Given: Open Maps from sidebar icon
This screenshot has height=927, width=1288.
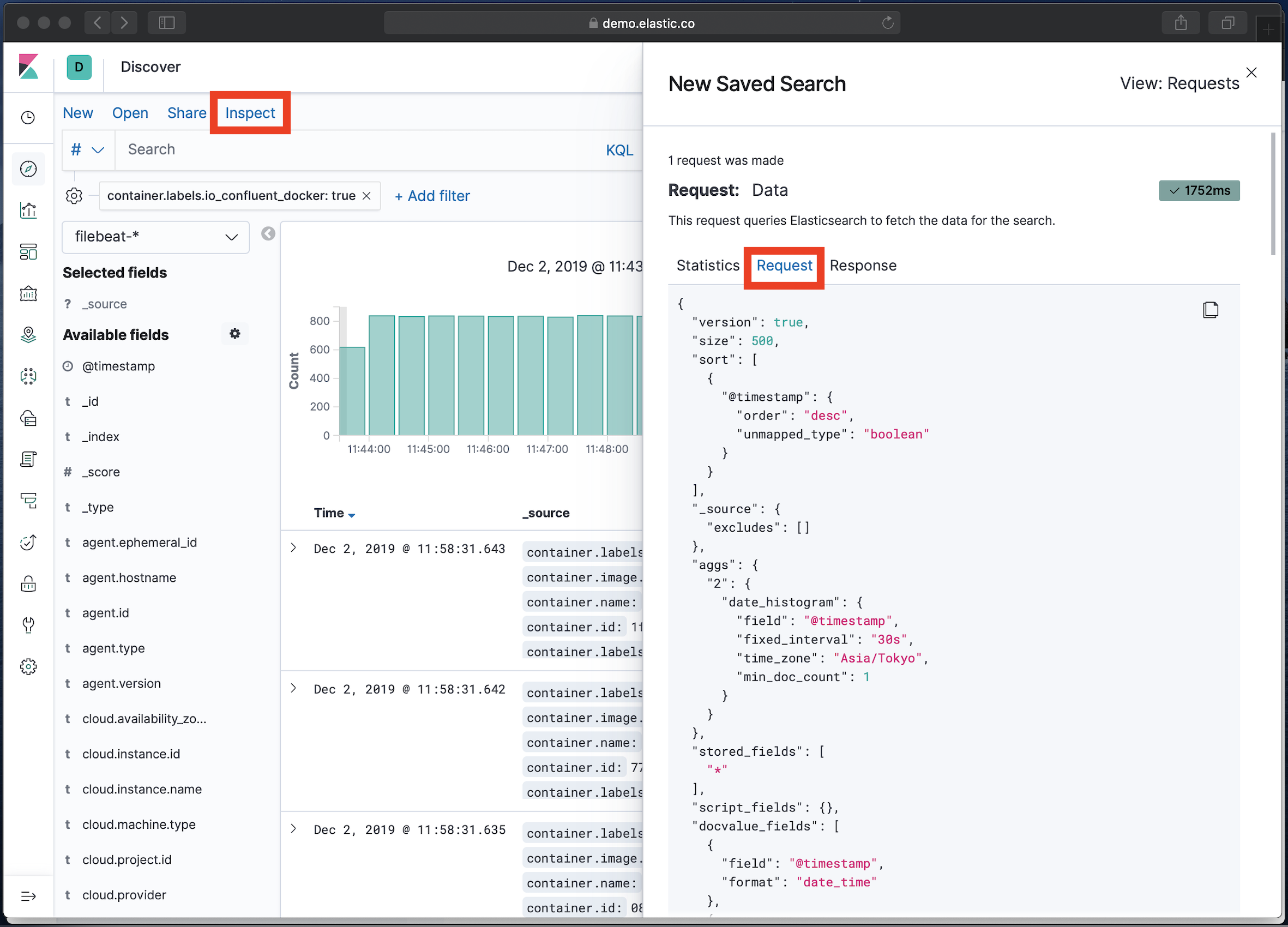Looking at the screenshot, I should (28, 335).
